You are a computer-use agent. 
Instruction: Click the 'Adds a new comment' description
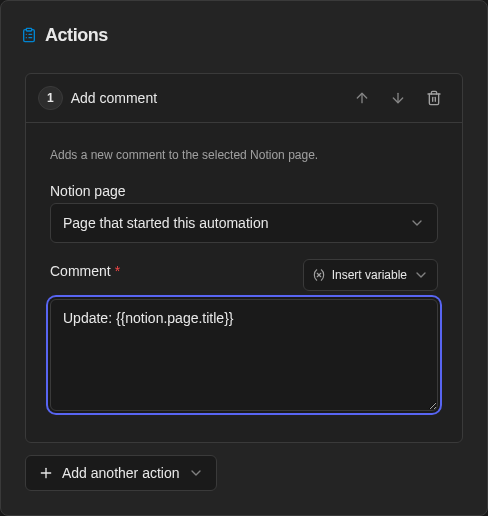pos(184,155)
